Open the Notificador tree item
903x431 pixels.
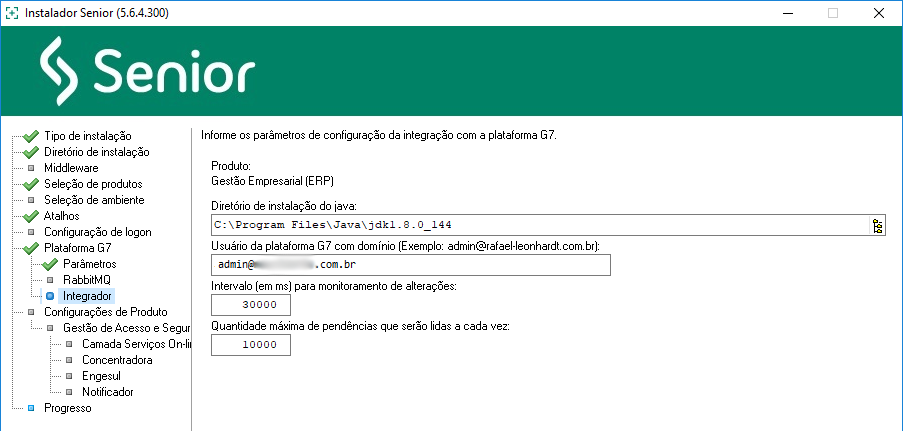[108, 392]
